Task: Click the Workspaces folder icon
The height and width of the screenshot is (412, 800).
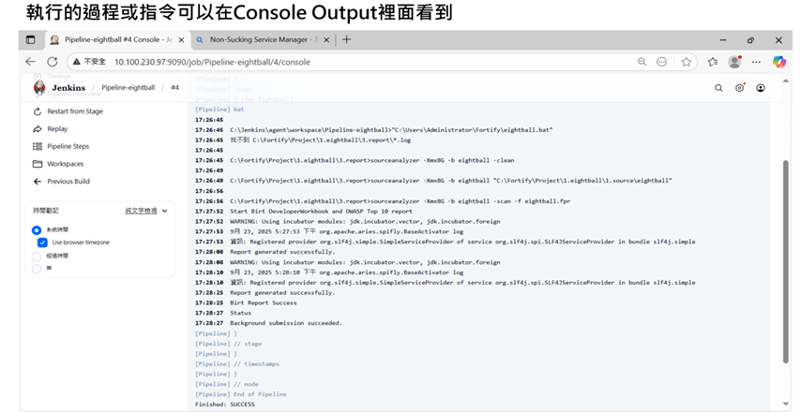Action: pos(37,164)
